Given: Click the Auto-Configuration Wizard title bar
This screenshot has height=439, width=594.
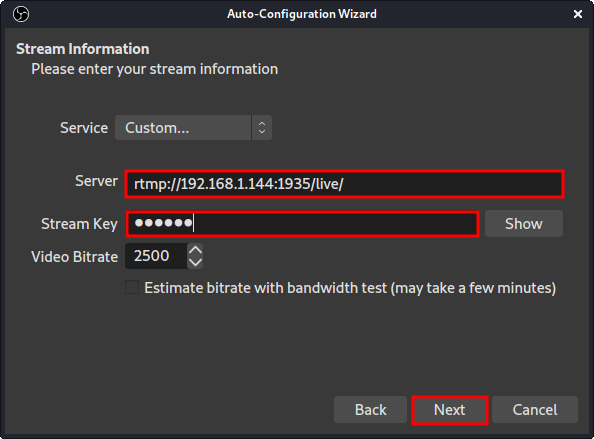Looking at the screenshot, I should [302, 14].
